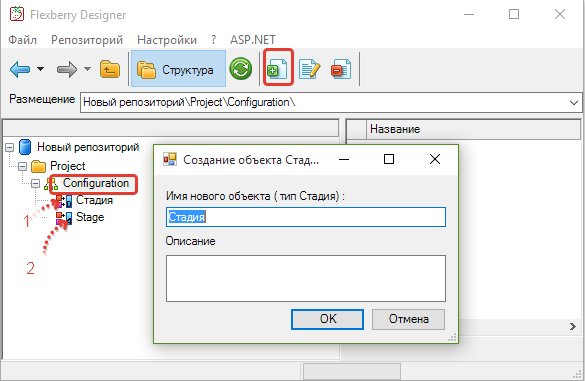Click the Flexberry Designer strawberry icon
This screenshot has width=585, height=381.
click(17, 15)
